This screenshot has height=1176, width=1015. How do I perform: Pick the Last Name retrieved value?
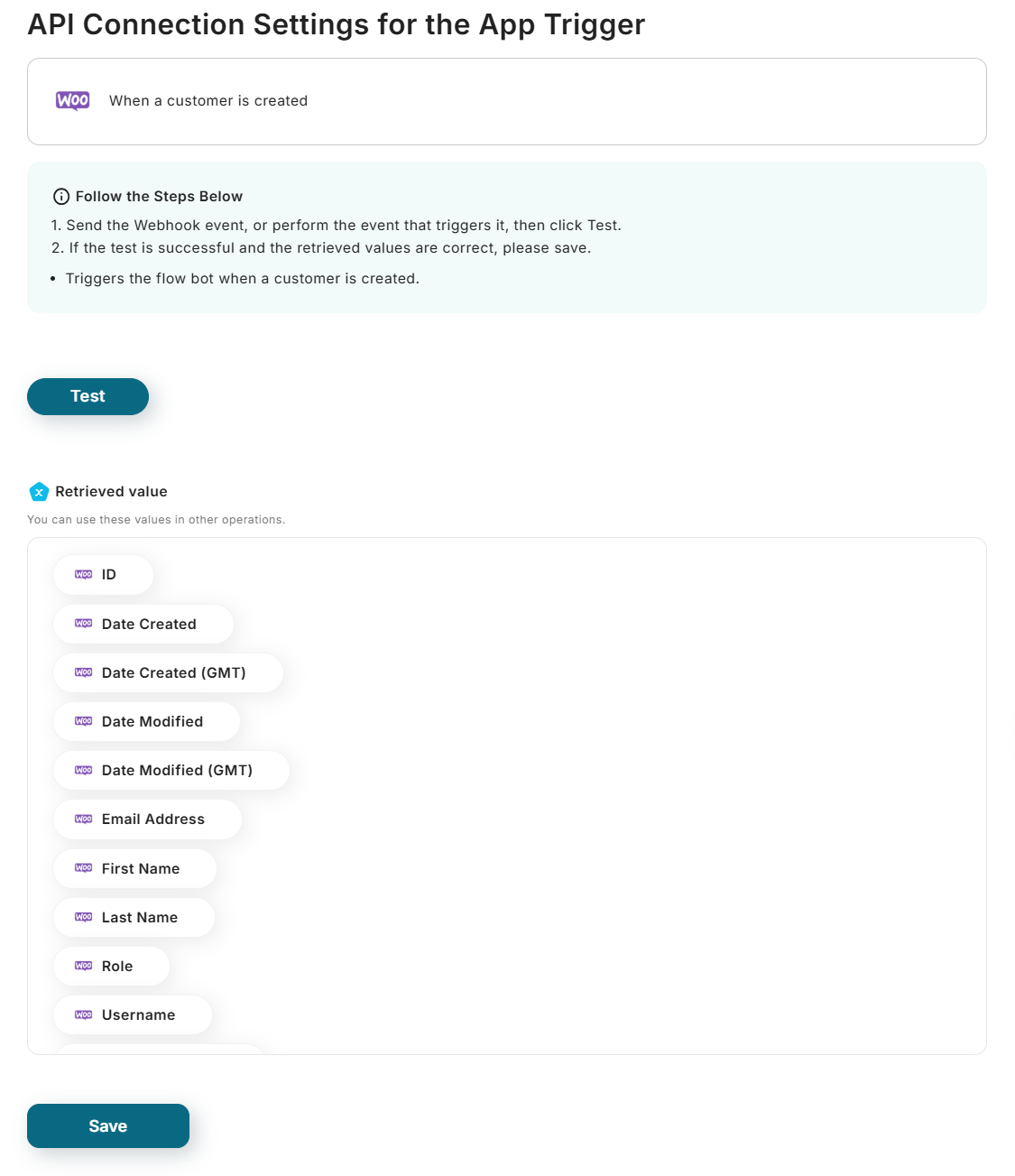(134, 917)
